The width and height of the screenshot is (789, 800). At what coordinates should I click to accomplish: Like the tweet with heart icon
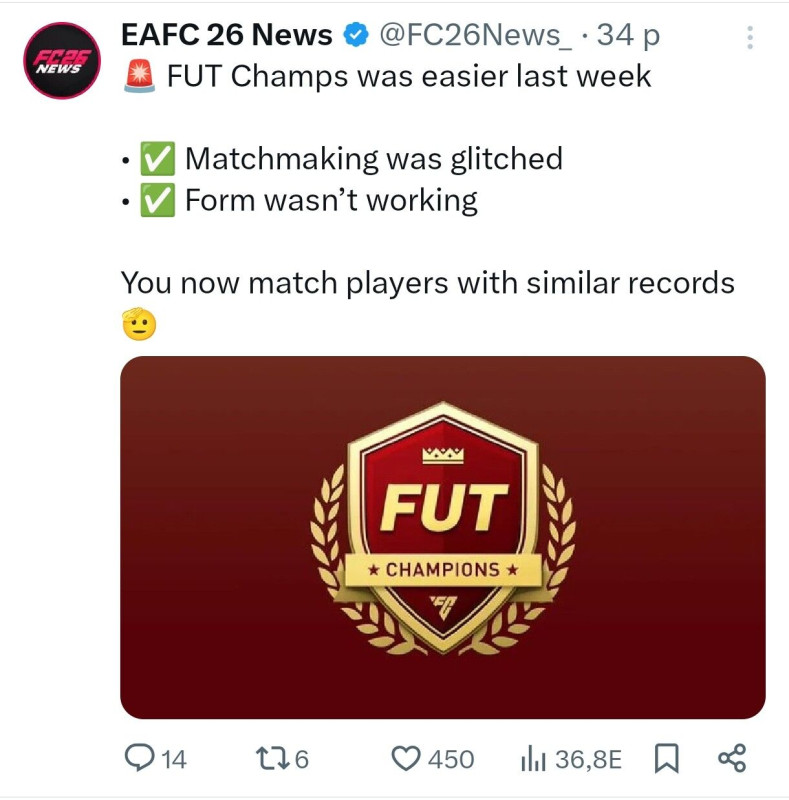(405, 759)
